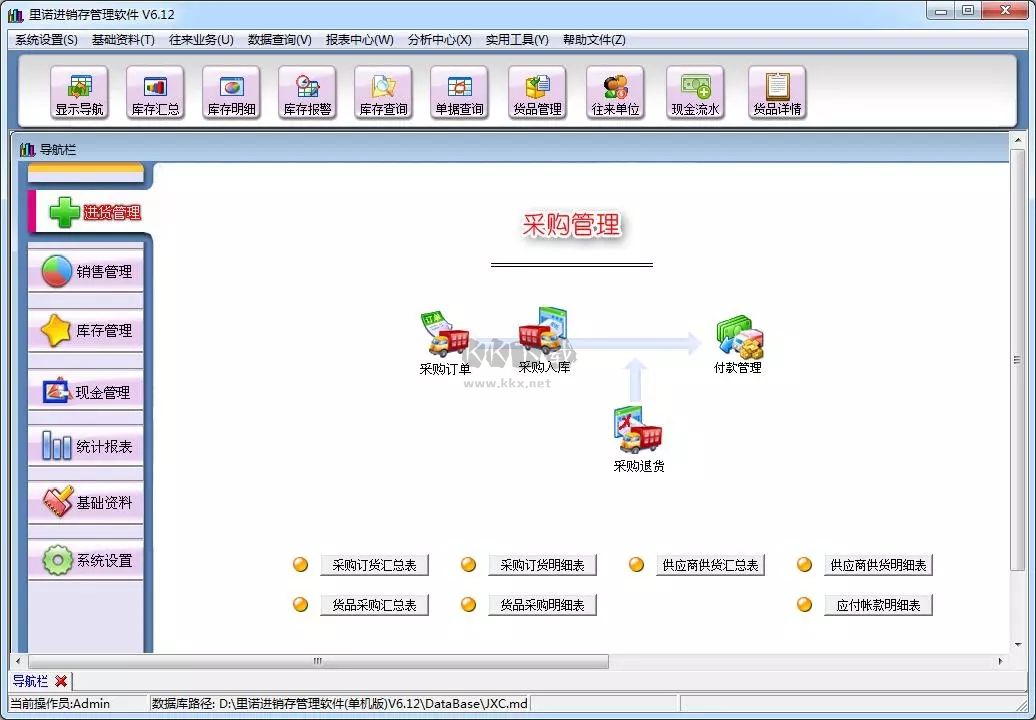Open 显示导航 from the toolbar
This screenshot has width=1036, height=720.
(79, 92)
